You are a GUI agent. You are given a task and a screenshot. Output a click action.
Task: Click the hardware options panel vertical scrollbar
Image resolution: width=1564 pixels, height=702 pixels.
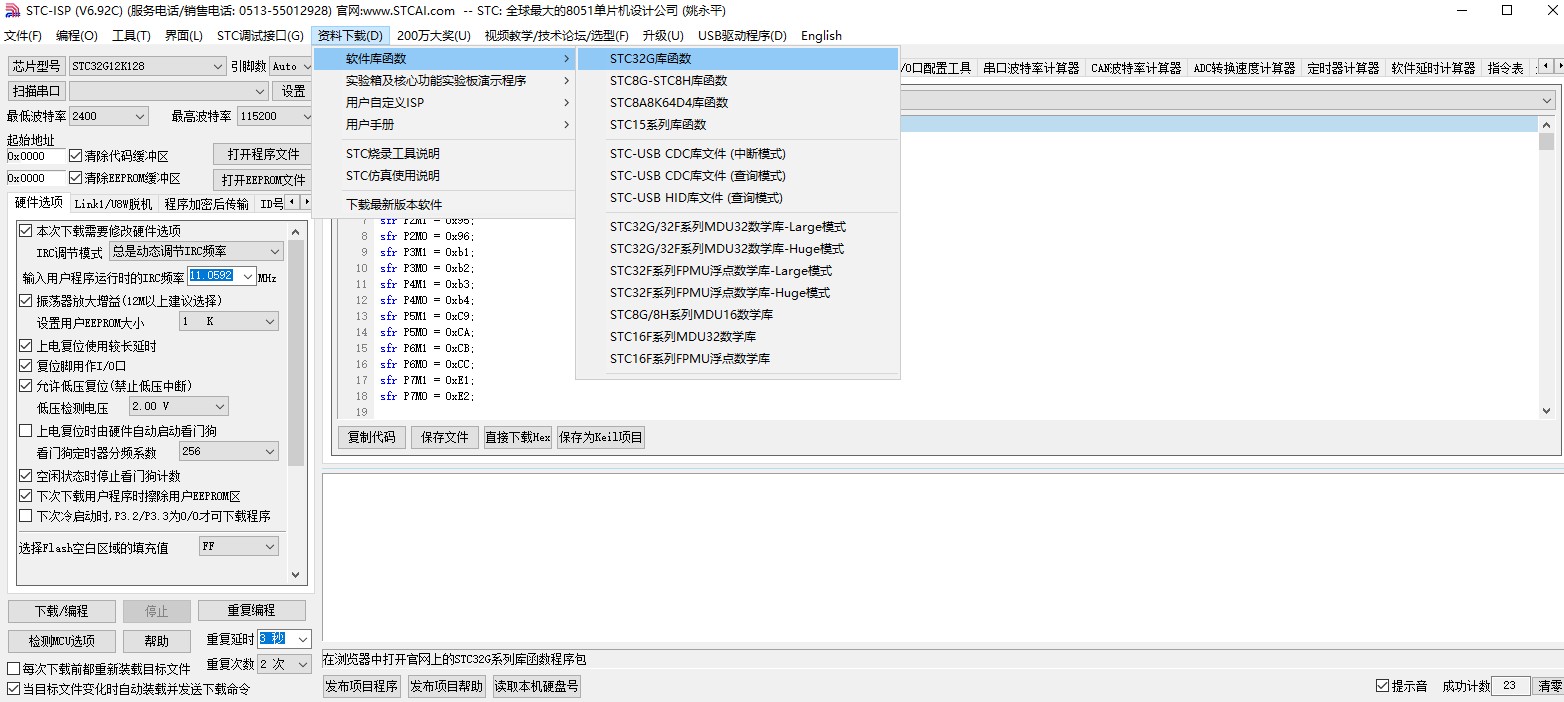pos(296,403)
